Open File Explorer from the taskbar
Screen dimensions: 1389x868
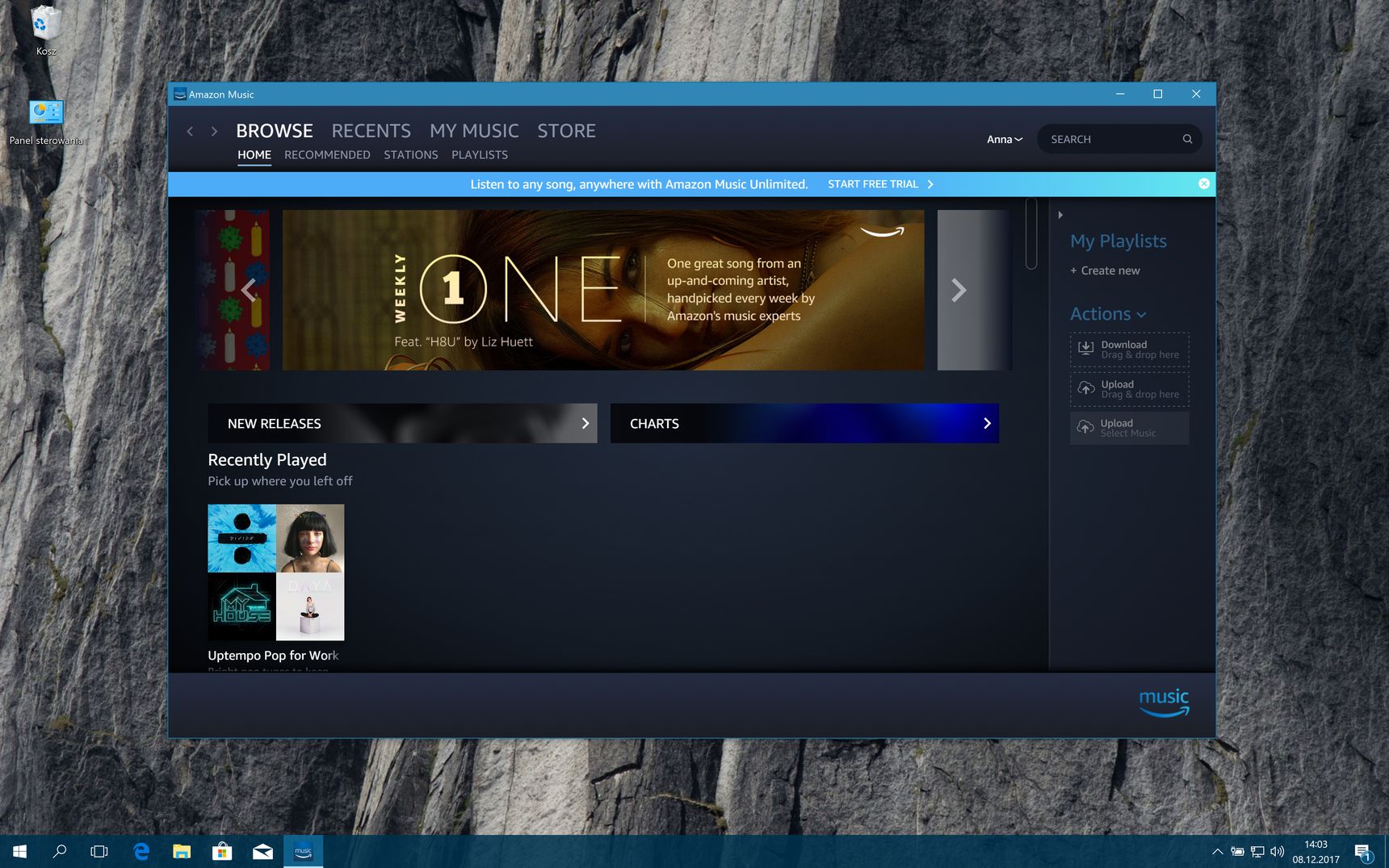182,851
